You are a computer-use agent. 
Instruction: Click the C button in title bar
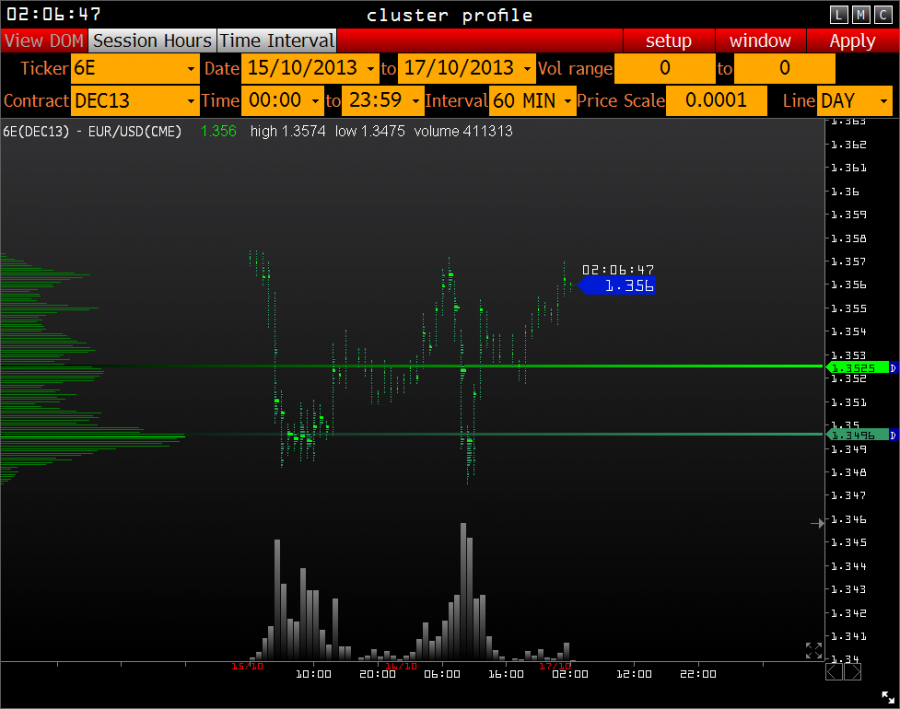tap(882, 14)
